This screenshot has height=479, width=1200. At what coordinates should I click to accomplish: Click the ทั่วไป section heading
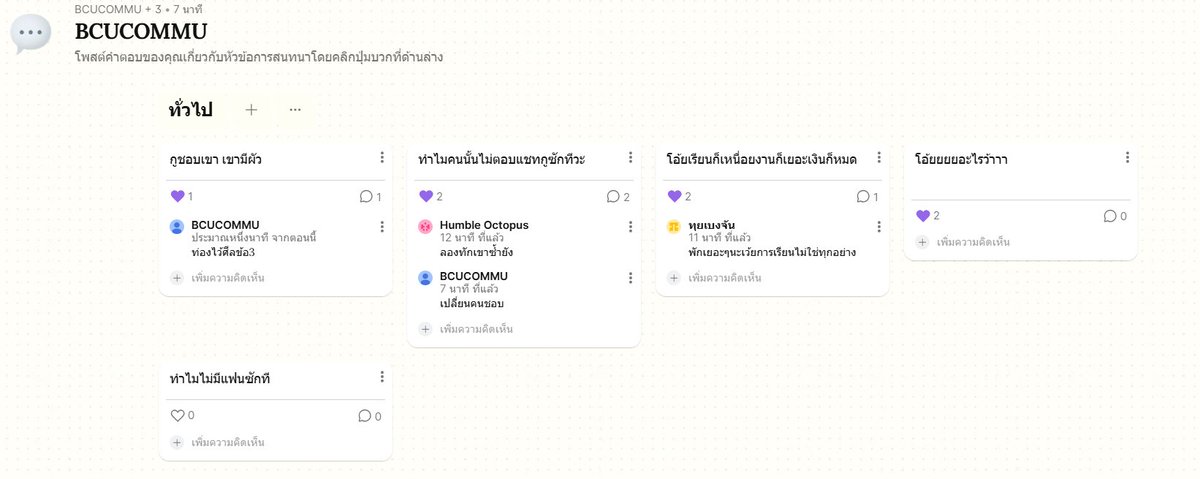[190, 110]
